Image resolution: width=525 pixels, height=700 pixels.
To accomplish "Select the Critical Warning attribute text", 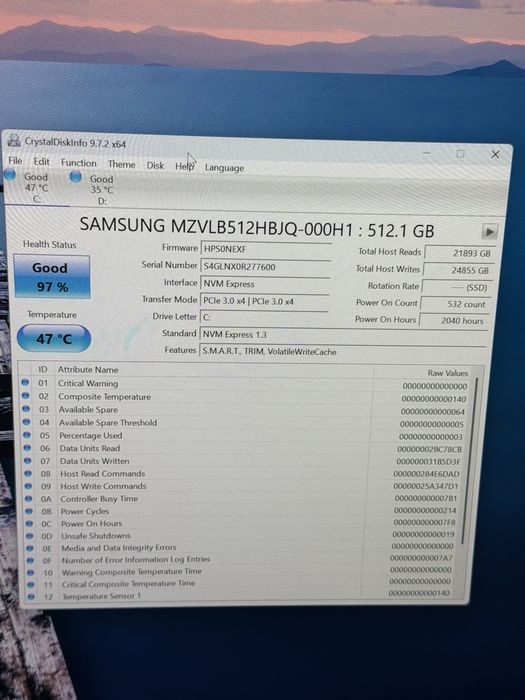I will point(88,383).
